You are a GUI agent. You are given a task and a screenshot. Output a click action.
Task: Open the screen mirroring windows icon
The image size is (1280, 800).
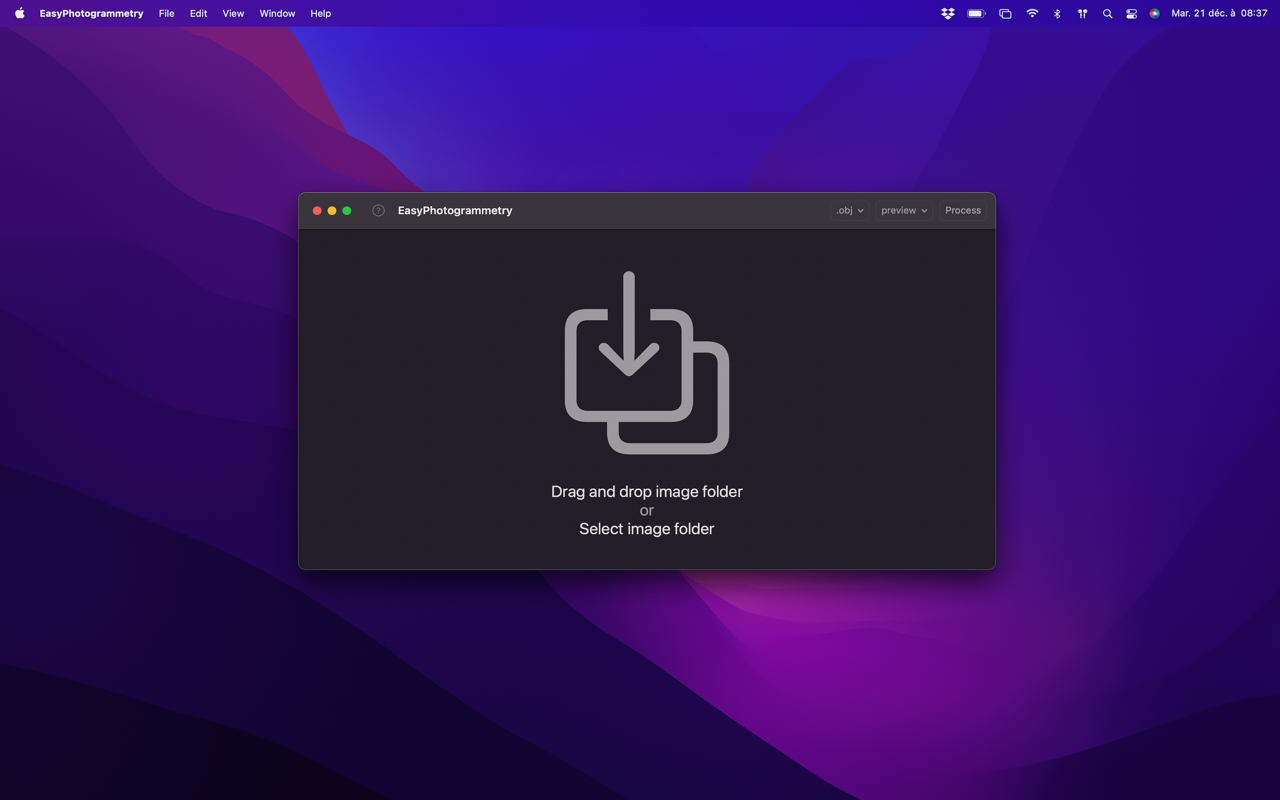[1005, 14]
